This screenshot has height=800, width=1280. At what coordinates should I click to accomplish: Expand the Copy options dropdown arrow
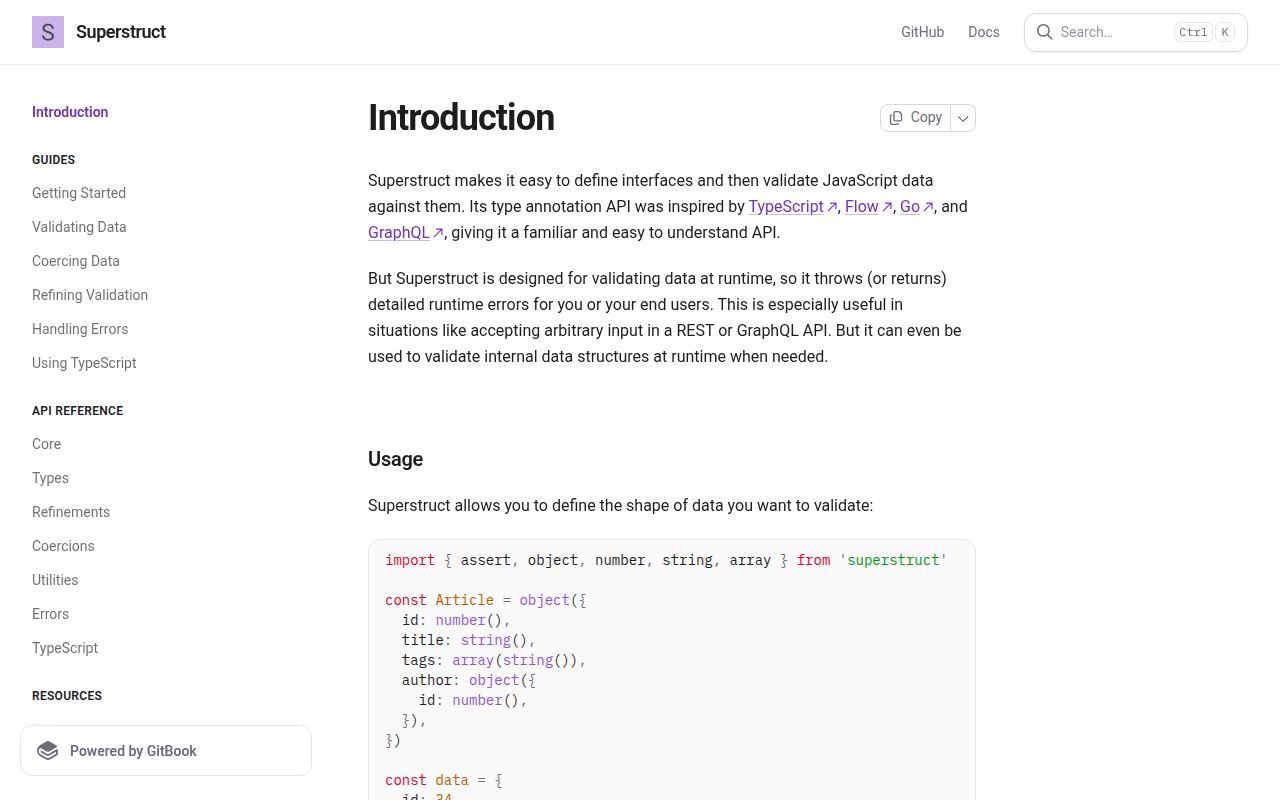[x=963, y=118]
